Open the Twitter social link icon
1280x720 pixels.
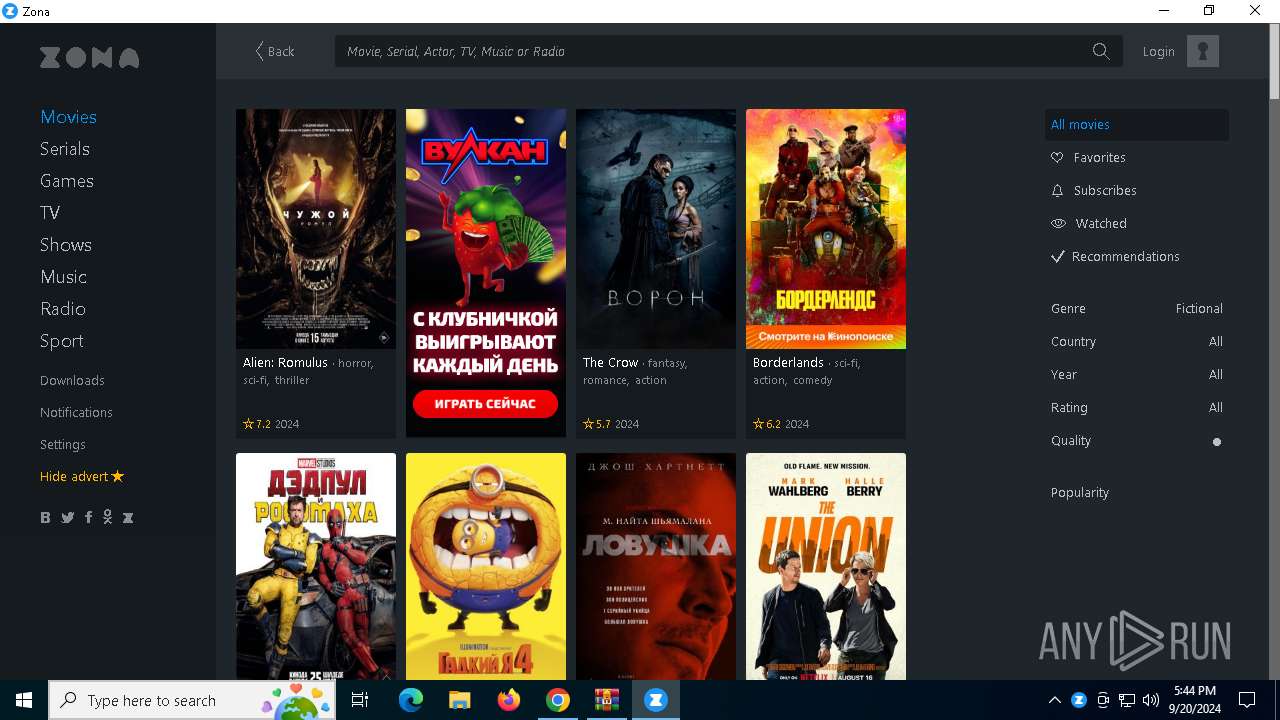coord(67,517)
